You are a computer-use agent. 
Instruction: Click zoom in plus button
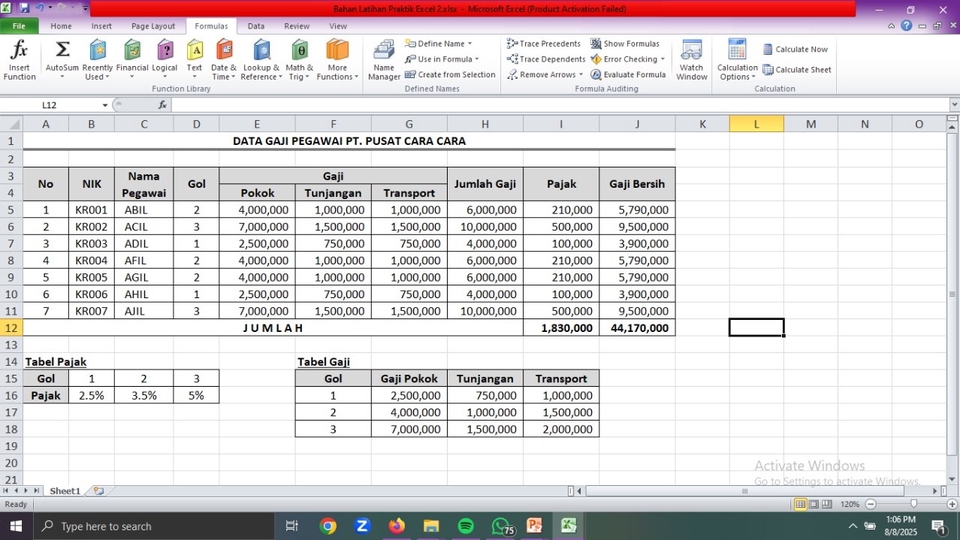pyautogui.click(x=952, y=504)
